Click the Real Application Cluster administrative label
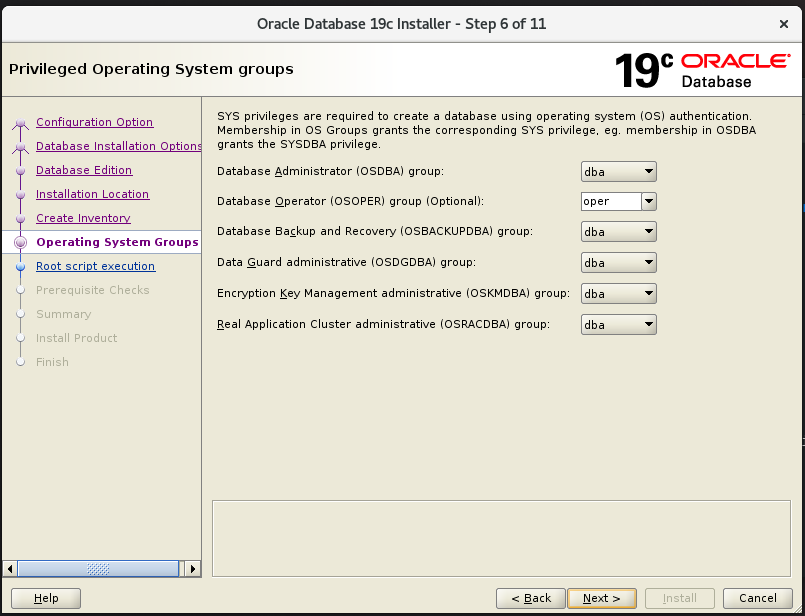 pyautogui.click(x=384, y=324)
